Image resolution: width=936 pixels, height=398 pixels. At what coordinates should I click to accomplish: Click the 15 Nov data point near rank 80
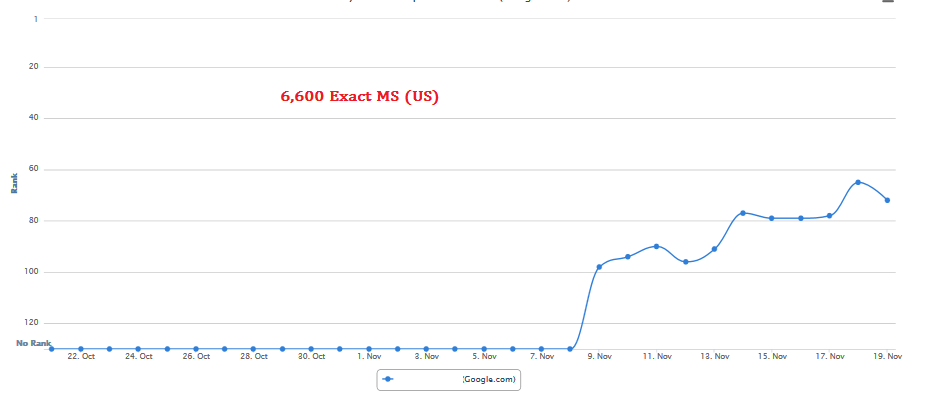click(x=772, y=218)
